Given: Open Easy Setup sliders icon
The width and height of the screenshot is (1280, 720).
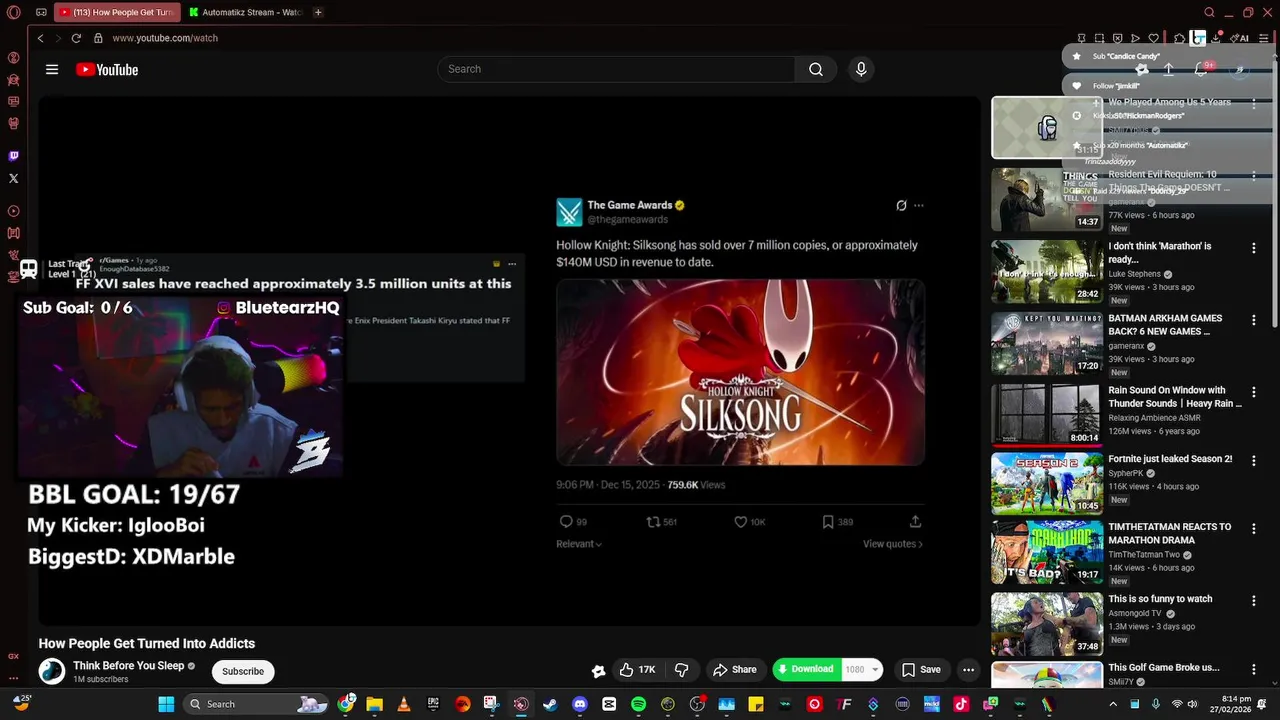Looking at the screenshot, I should pyautogui.click(x=1264, y=38).
